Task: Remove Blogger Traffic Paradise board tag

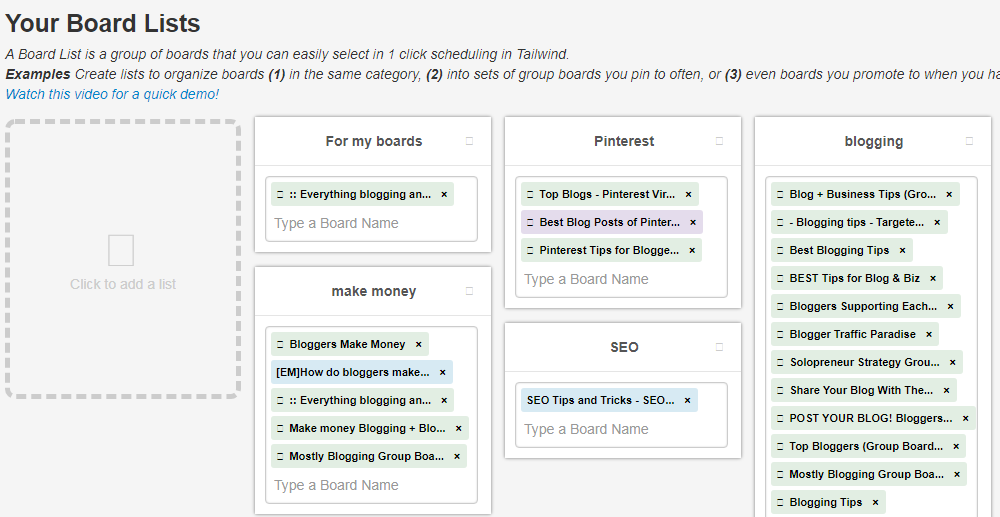Action: coord(928,334)
